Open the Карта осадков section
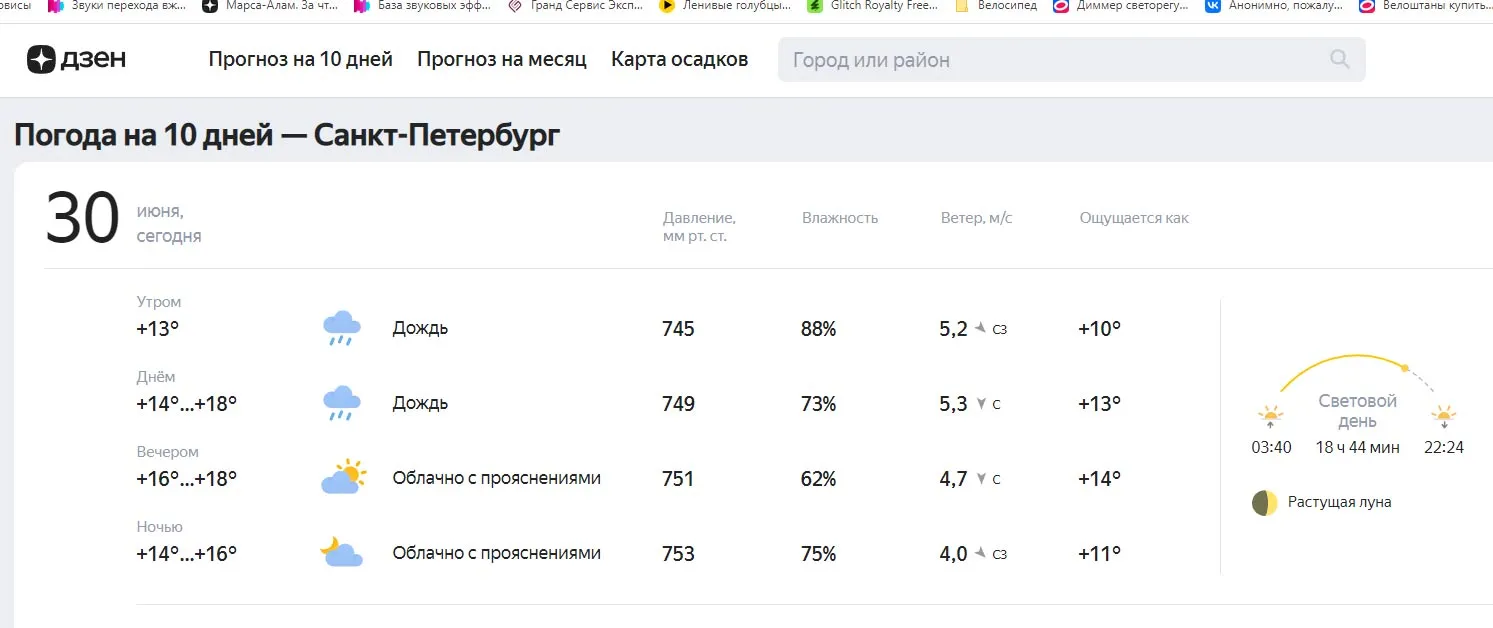Screen dimensions: 1493x628 click(680, 59)
